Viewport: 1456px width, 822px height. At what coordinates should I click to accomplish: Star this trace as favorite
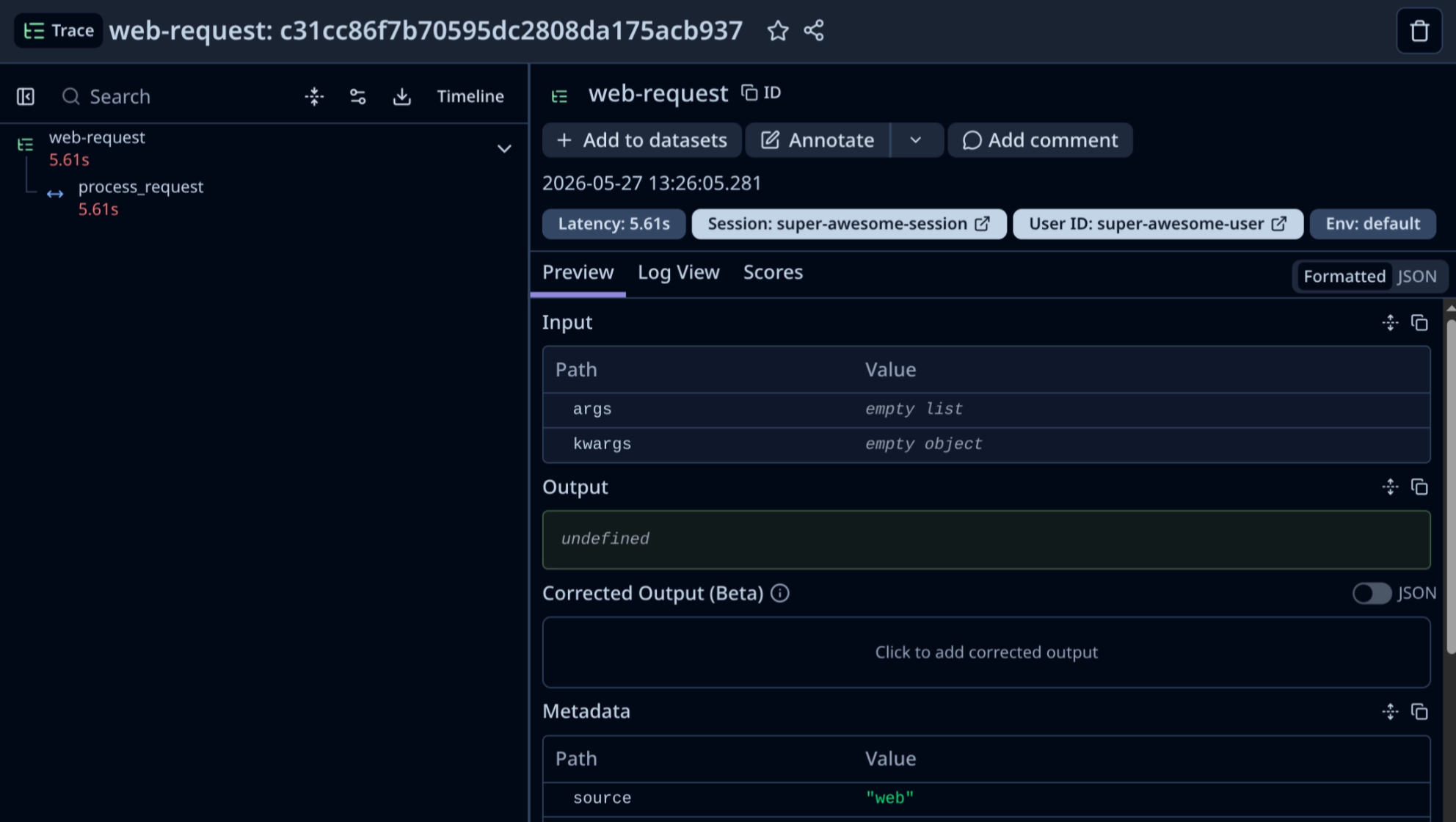pyautogui.click(x=777, y=31)
